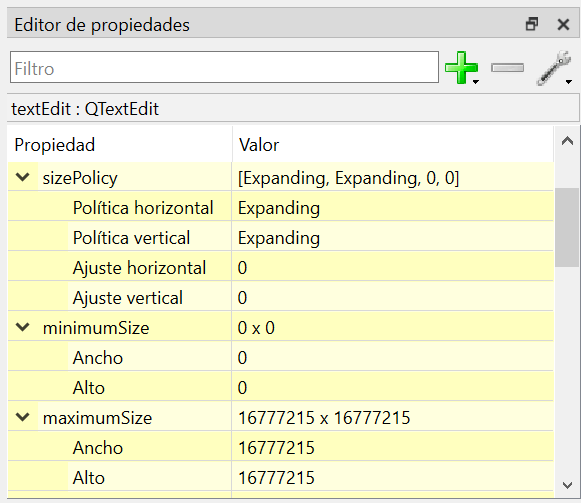Collapse the minimumSize property group

coord(23,327)
